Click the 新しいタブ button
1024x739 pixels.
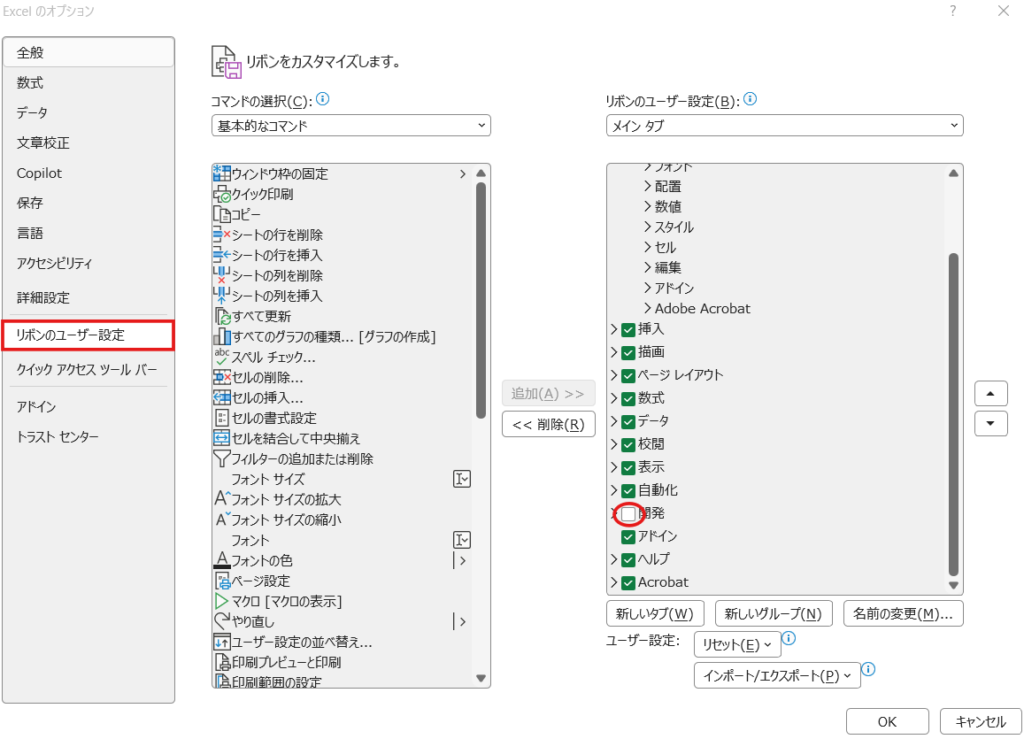click(x=655, y=614)
